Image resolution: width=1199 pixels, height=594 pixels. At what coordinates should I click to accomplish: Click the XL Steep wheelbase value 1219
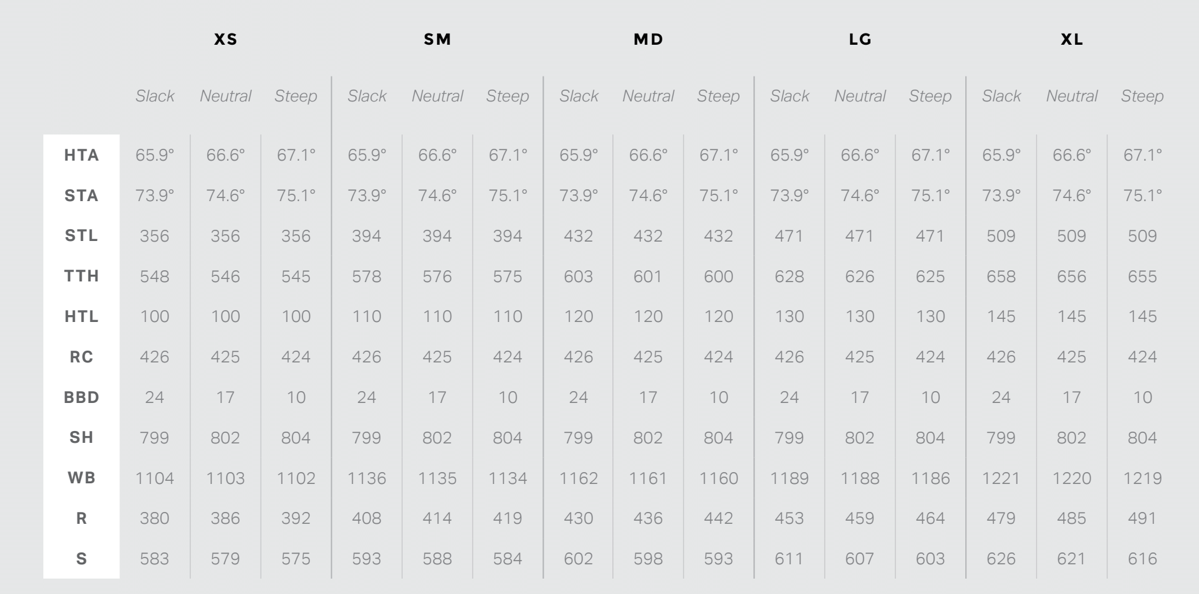(1142, 478)
